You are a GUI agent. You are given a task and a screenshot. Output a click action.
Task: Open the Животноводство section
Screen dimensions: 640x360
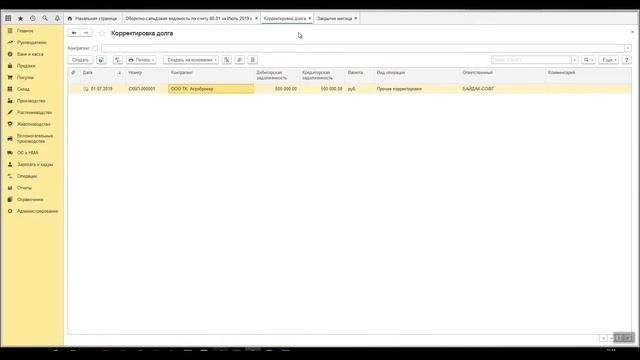pos(34,124)
